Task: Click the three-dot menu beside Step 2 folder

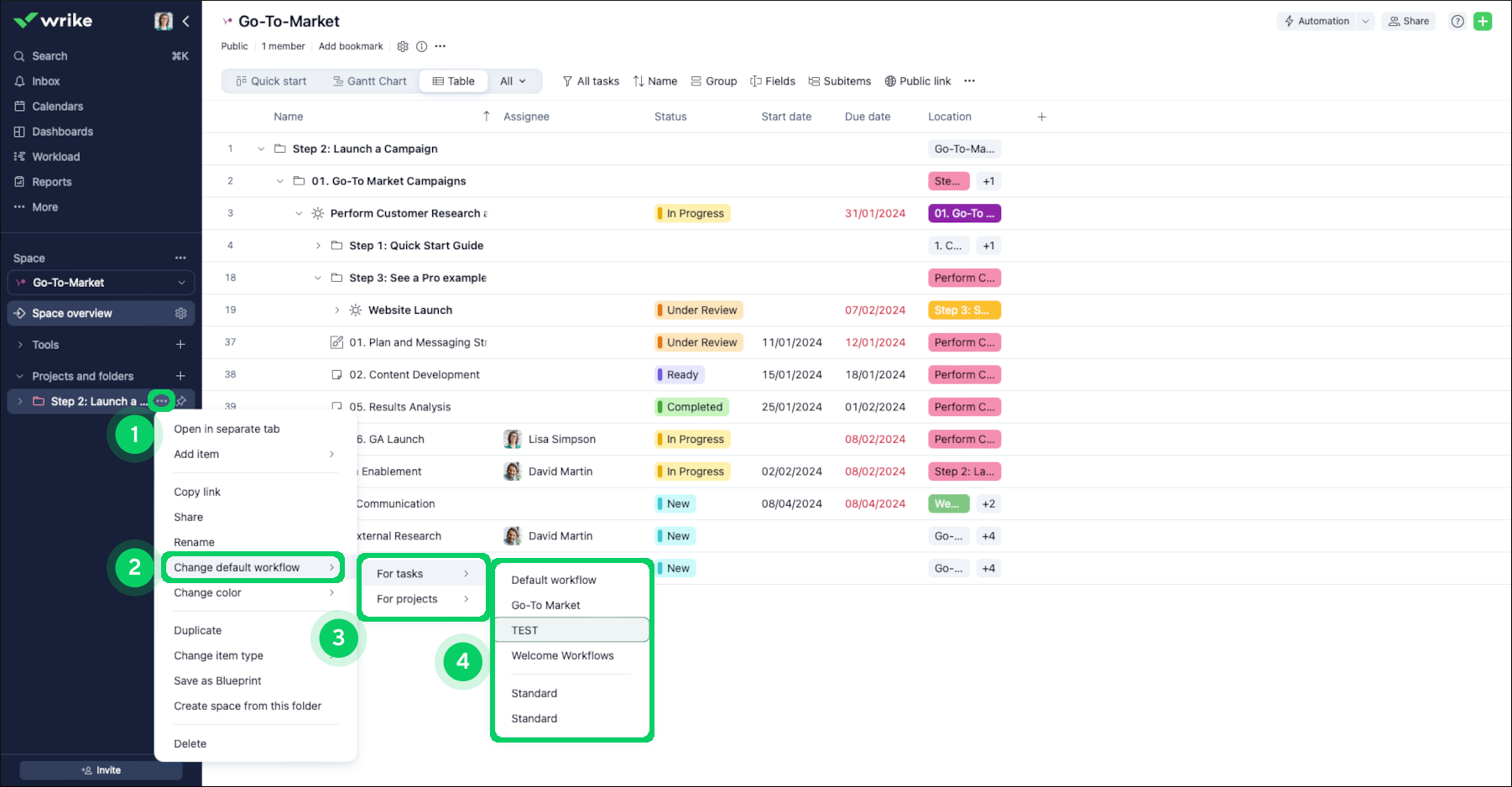Action: click(x=161, y=401)
